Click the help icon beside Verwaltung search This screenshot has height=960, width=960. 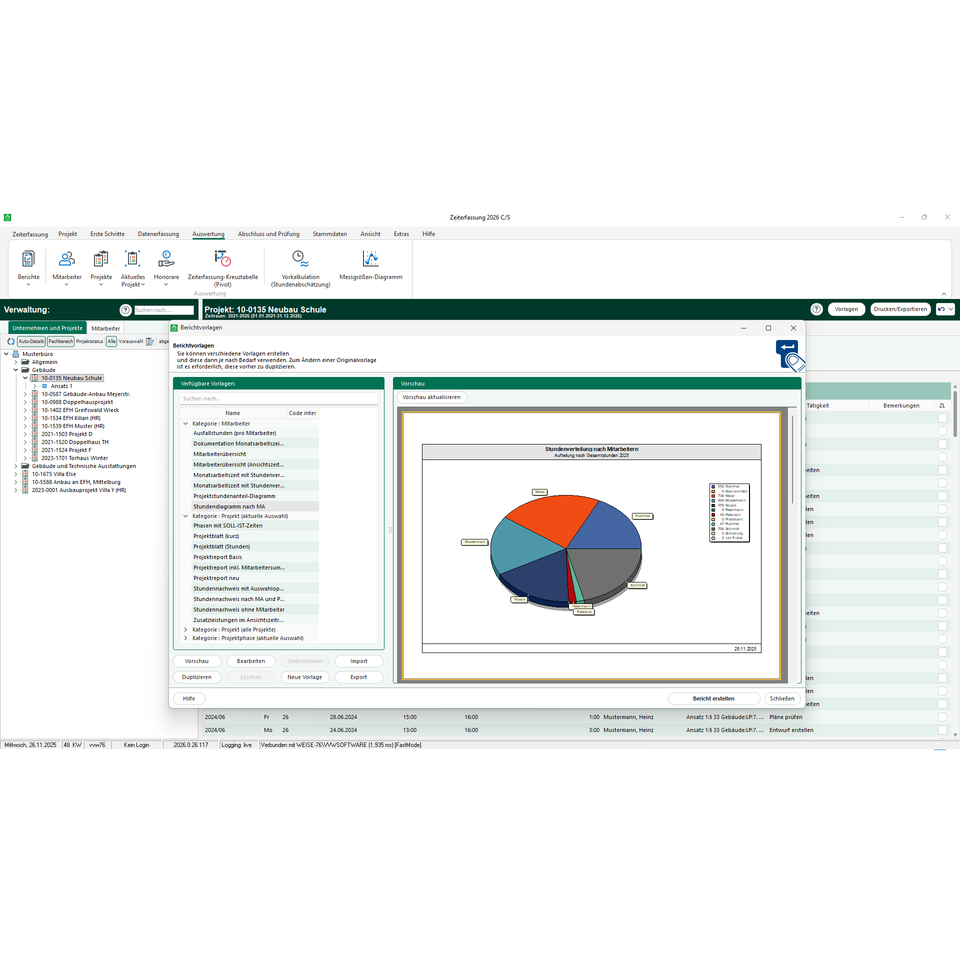(x=126, y=310)
